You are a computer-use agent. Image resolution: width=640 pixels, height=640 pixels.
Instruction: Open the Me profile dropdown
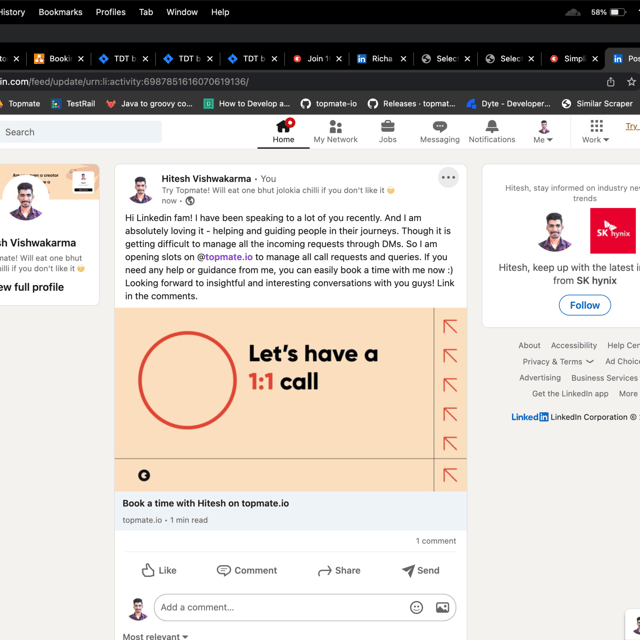(543, 131)
